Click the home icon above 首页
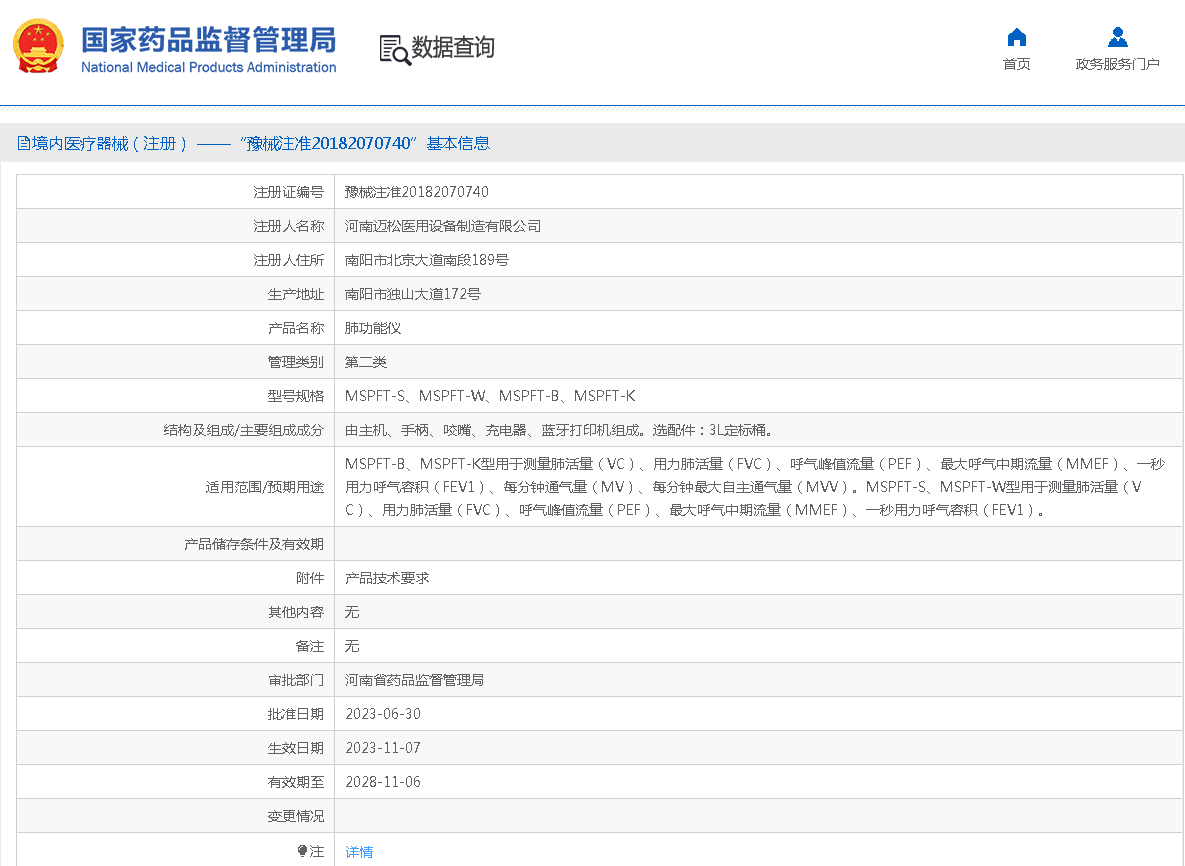 coord(1016,36)
